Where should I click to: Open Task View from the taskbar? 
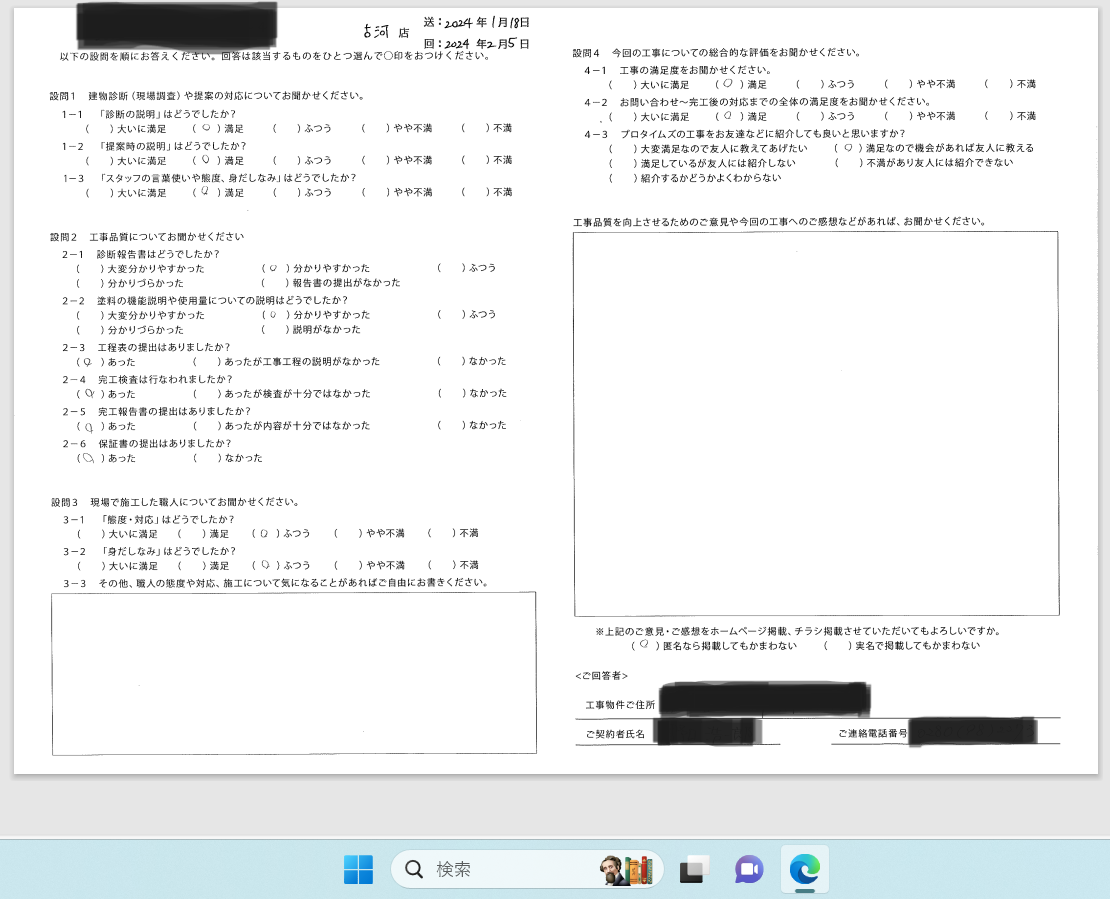coord(694,870)
